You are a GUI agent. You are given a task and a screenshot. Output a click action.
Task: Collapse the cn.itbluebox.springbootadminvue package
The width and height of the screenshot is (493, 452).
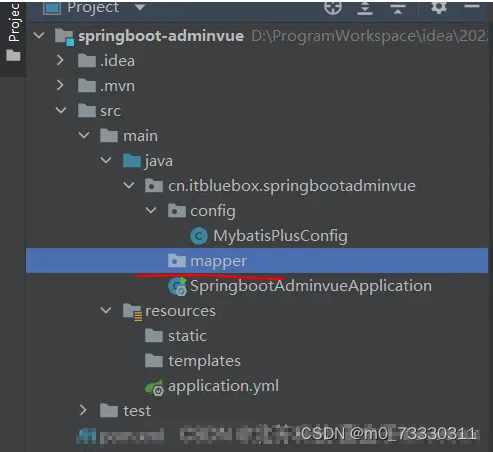click(x=129, y=185)
